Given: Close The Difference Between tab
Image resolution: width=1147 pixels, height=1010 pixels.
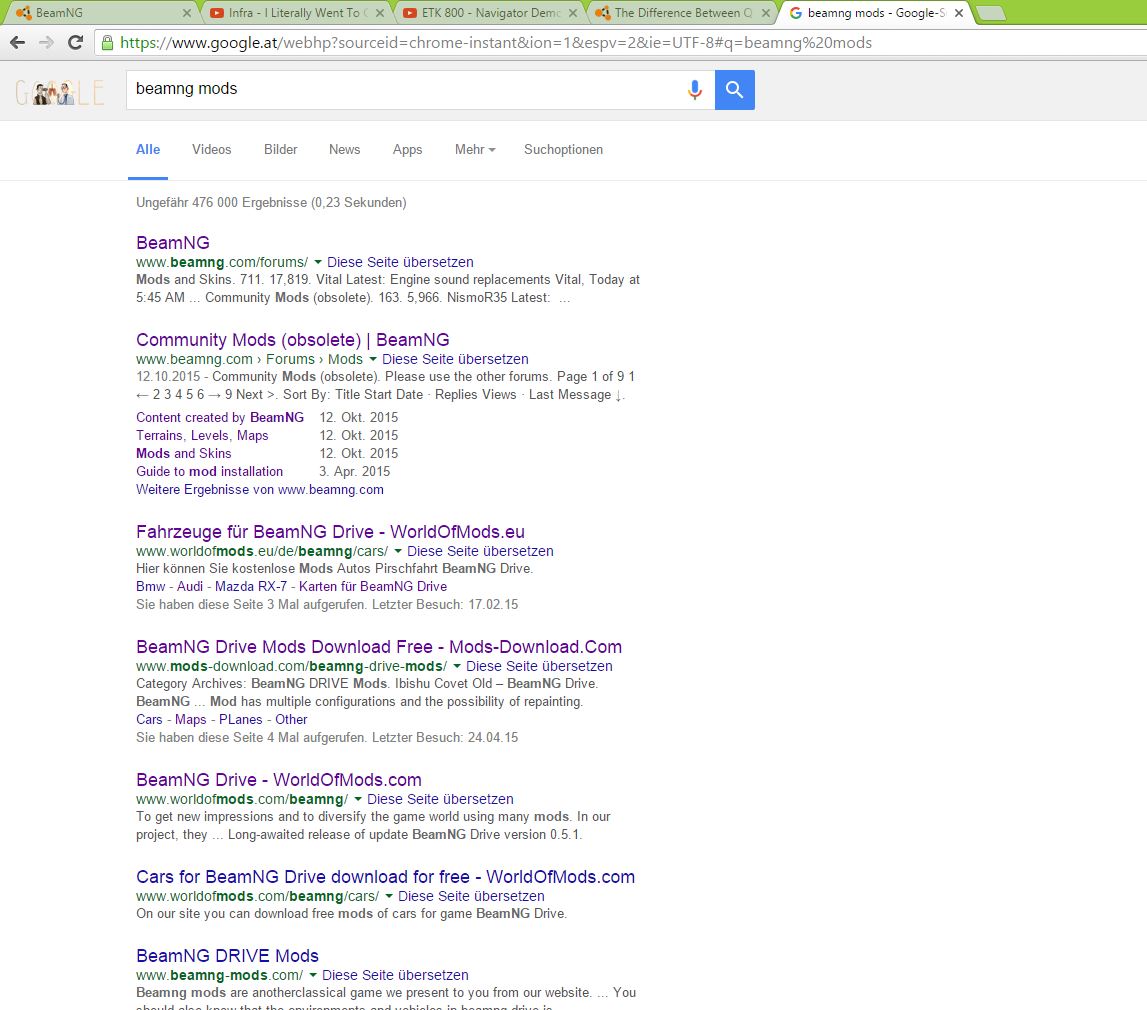Looking at the screenshot, I should click(x=766, y=13).
